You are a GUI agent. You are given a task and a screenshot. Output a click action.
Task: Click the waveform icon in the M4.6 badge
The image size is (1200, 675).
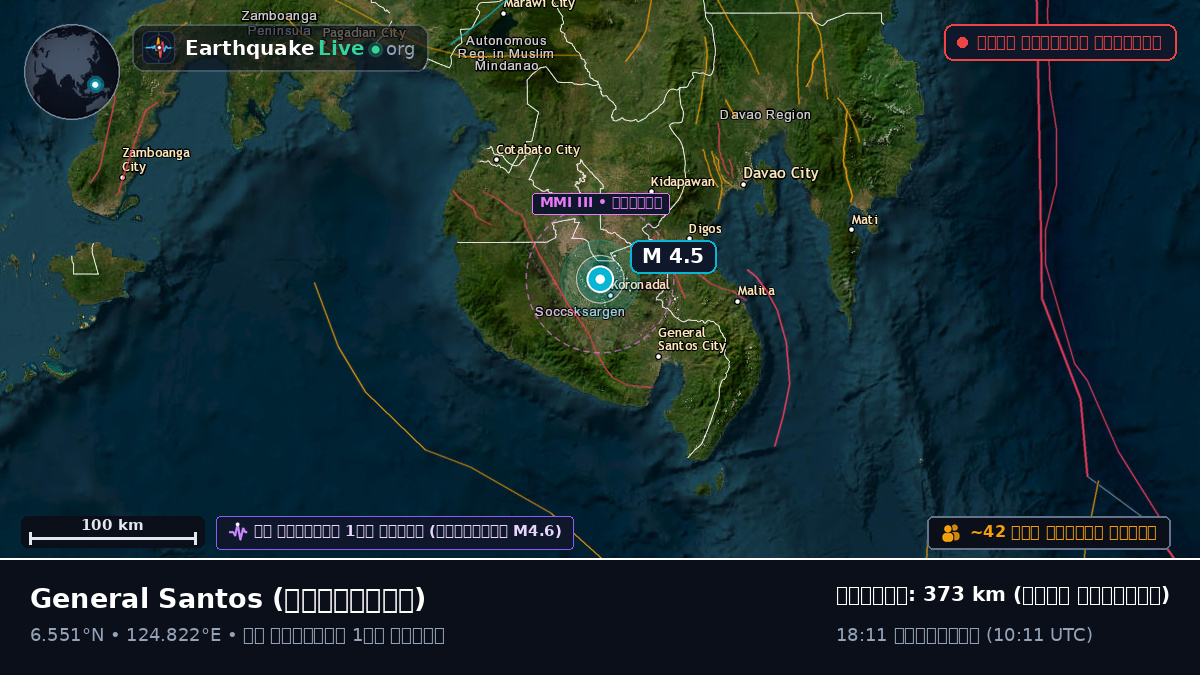tap(238, 532)
